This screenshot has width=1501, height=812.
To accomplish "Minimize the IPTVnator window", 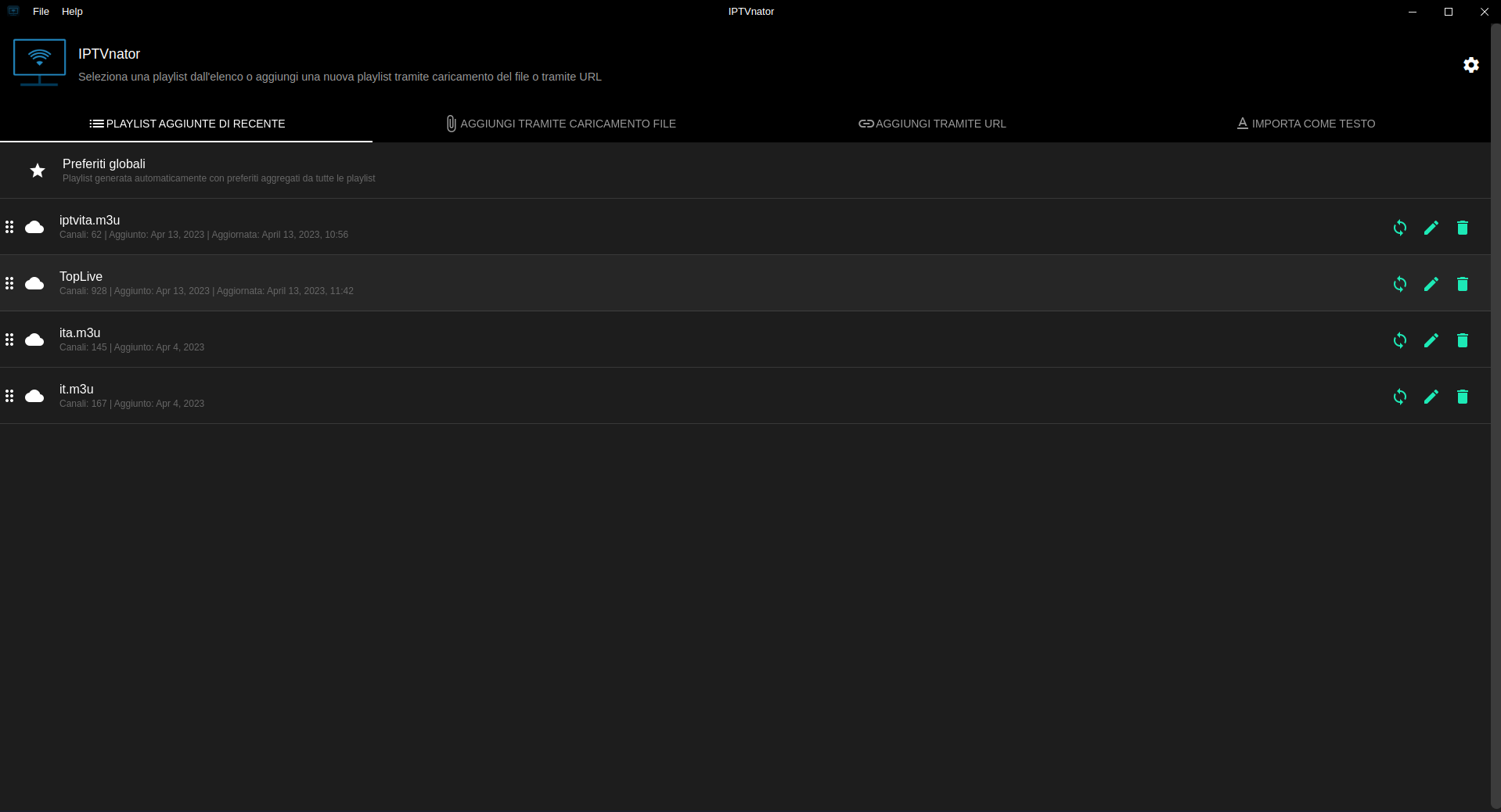I will (1413, 12).
